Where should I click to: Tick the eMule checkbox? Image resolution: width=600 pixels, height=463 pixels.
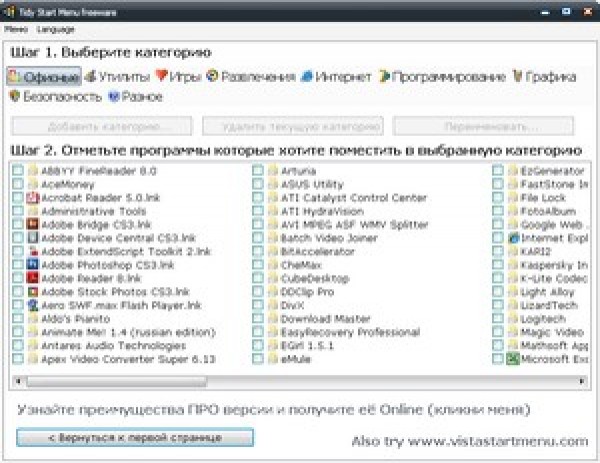[x=258, y=359]
